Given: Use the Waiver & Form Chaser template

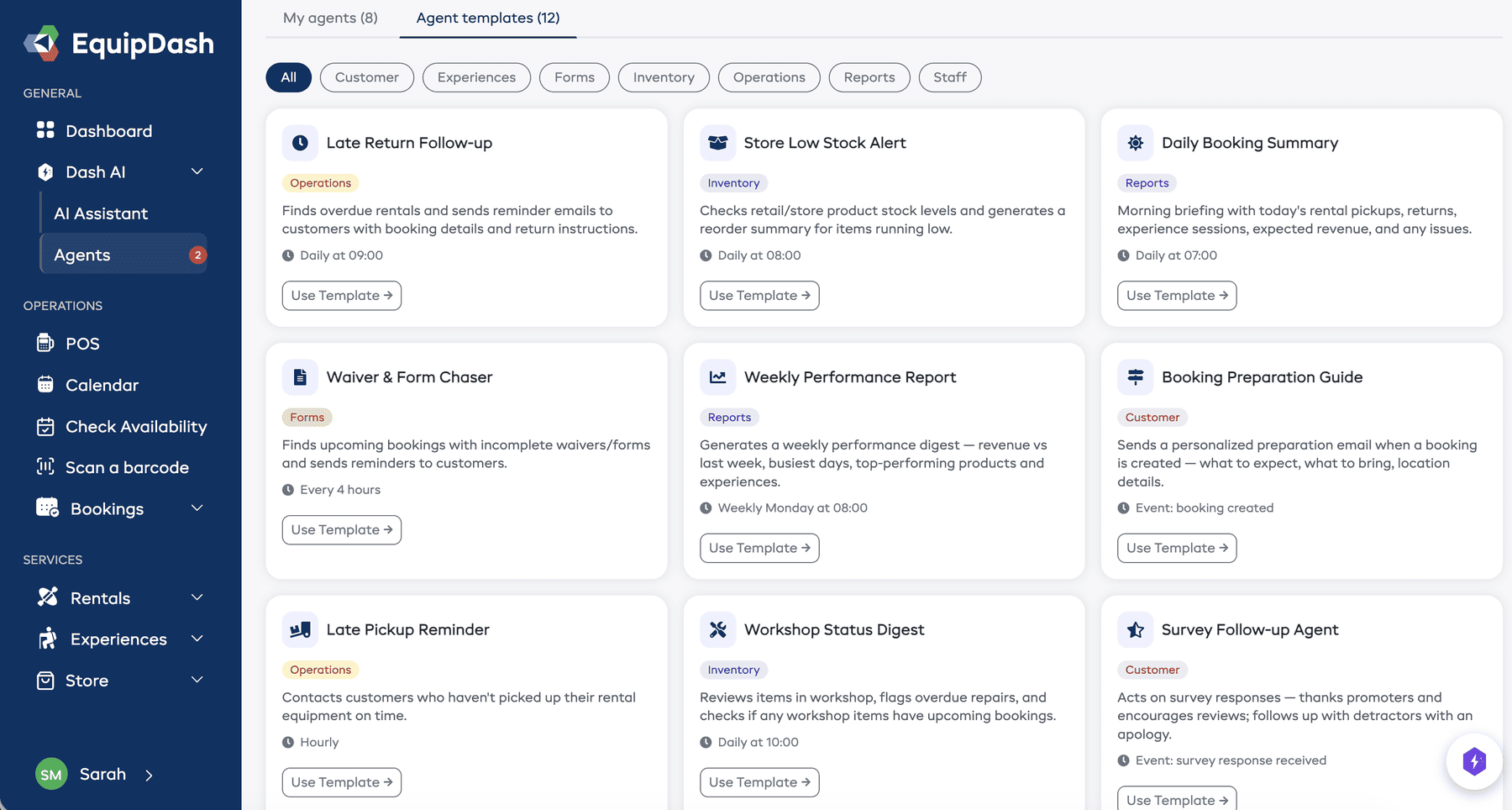Looking at the screenshot, I should click(x=341, y=530).
